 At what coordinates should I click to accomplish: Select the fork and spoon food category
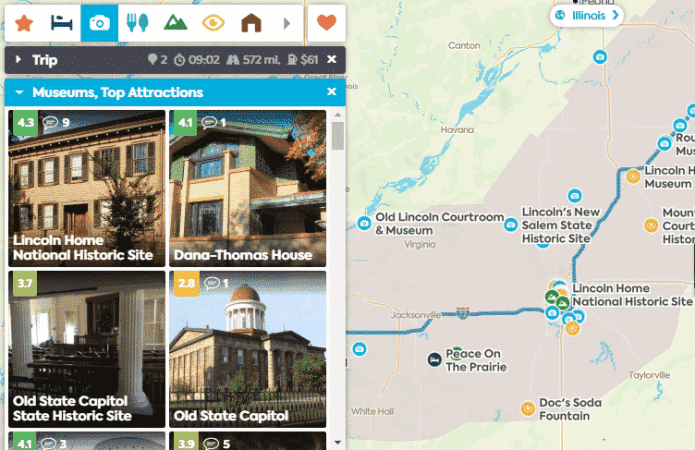[137, 23]
